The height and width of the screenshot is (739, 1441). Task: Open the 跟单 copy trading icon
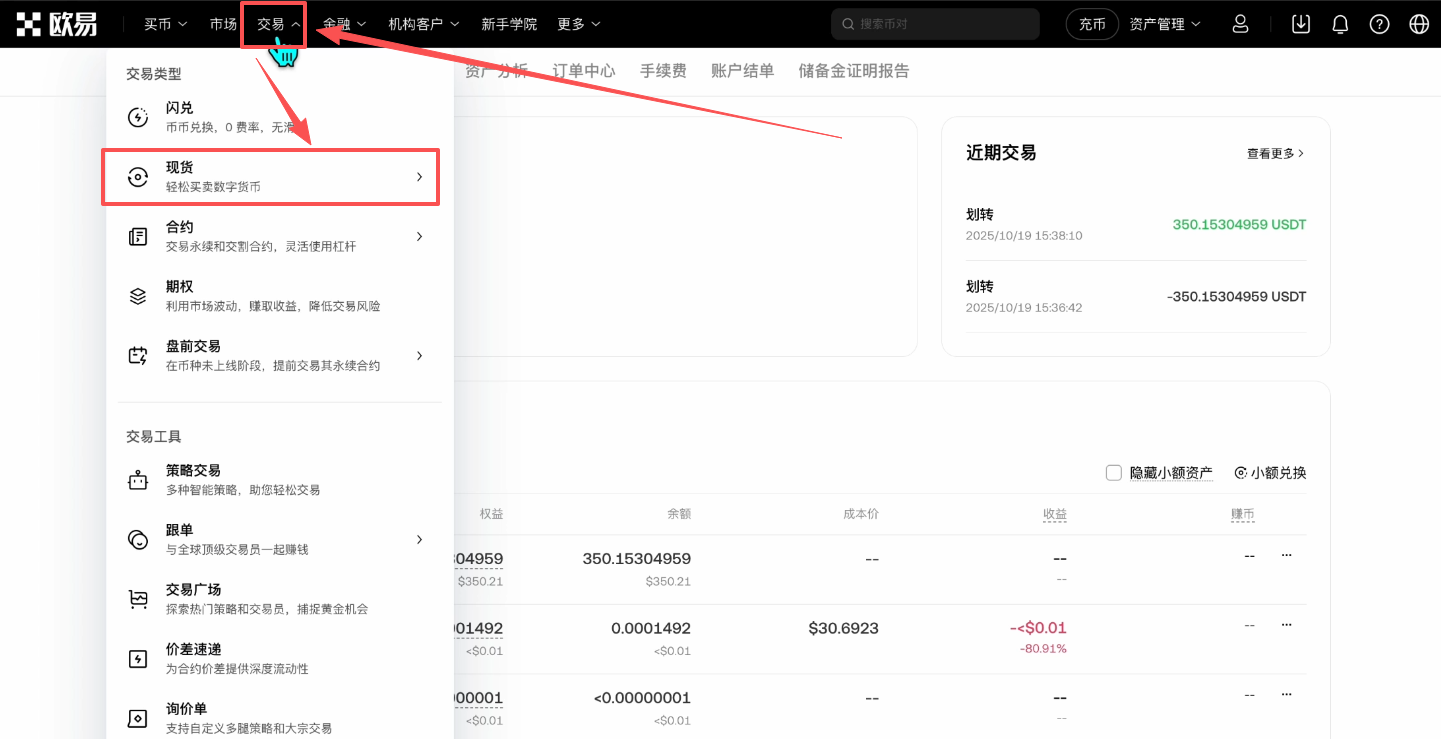pos(137,538)
